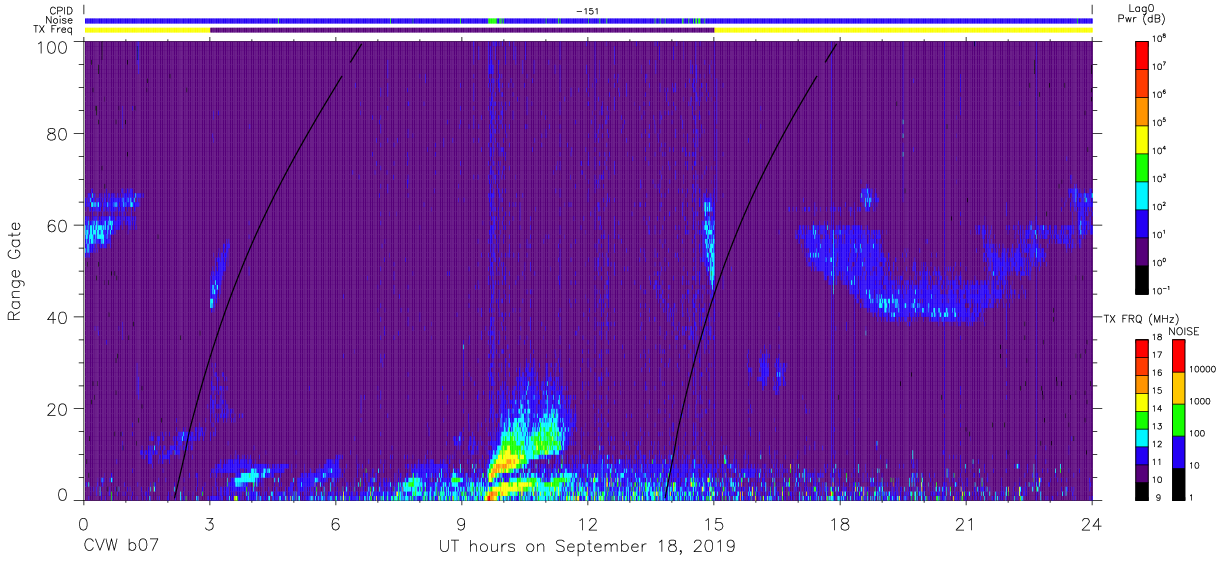The image size is (1228, 567).
Task: Click the 'Range Gate' y-axis title
Action: (x=15, y=271)
